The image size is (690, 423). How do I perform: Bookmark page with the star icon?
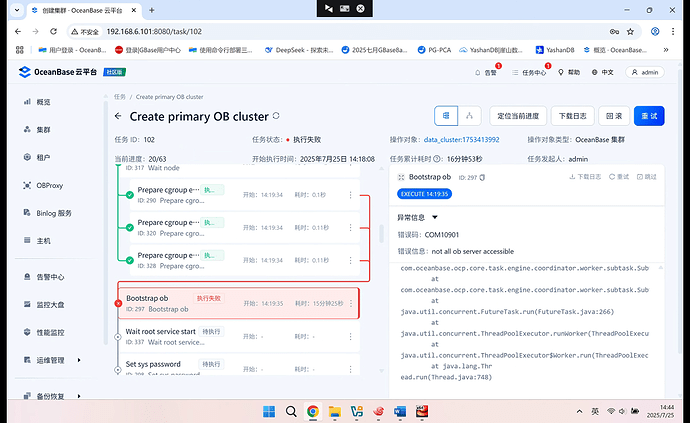pyautogui.click(x=630, y=31)
